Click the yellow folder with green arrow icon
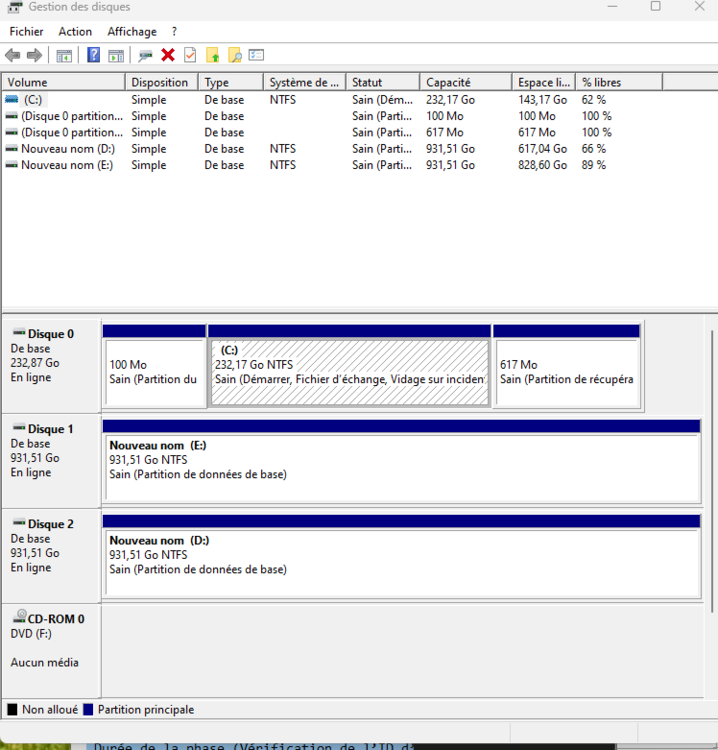Viewport: 718px width, 750px height. pyautogui.click(x=212, y=56)
